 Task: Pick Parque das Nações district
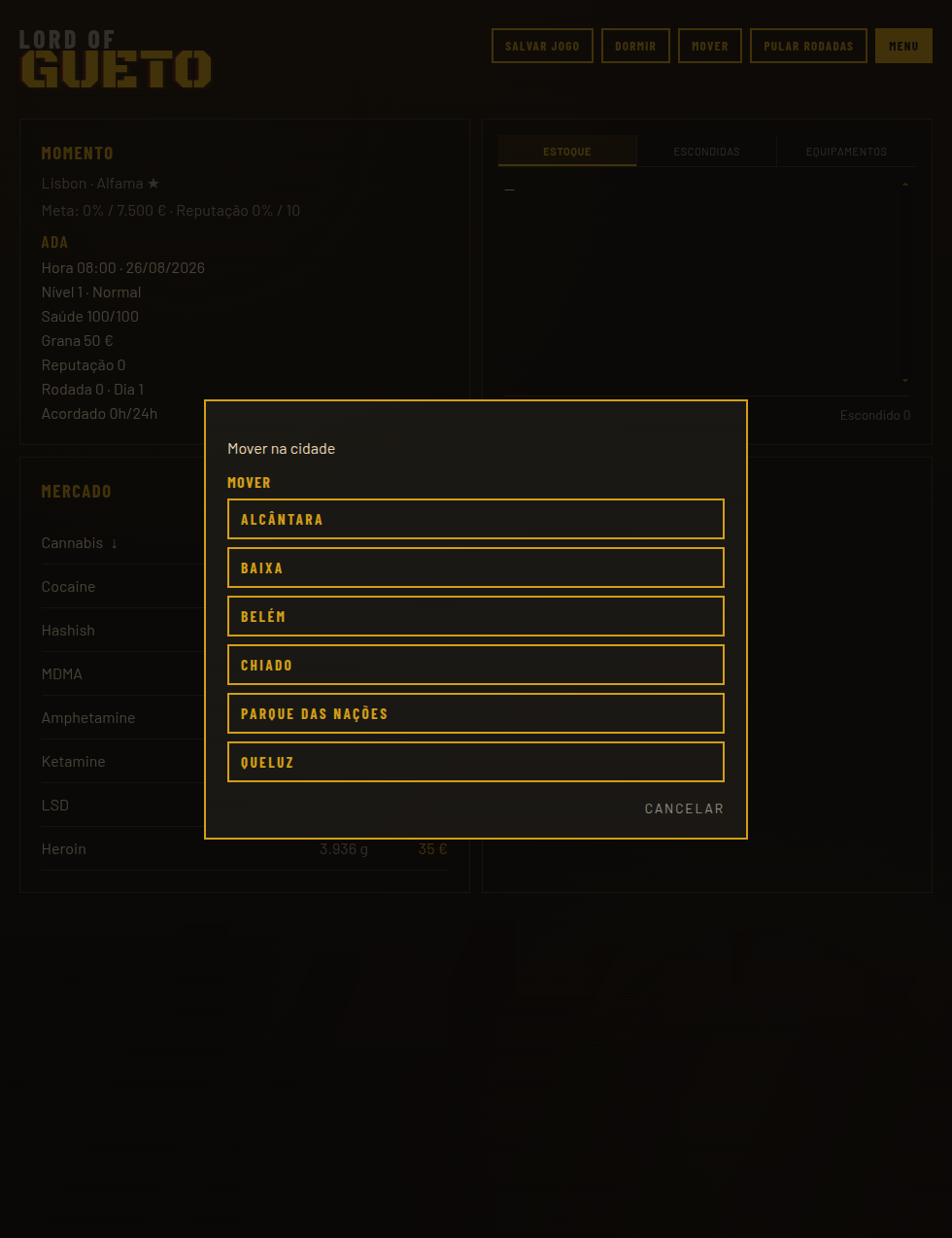pos(476,713)
